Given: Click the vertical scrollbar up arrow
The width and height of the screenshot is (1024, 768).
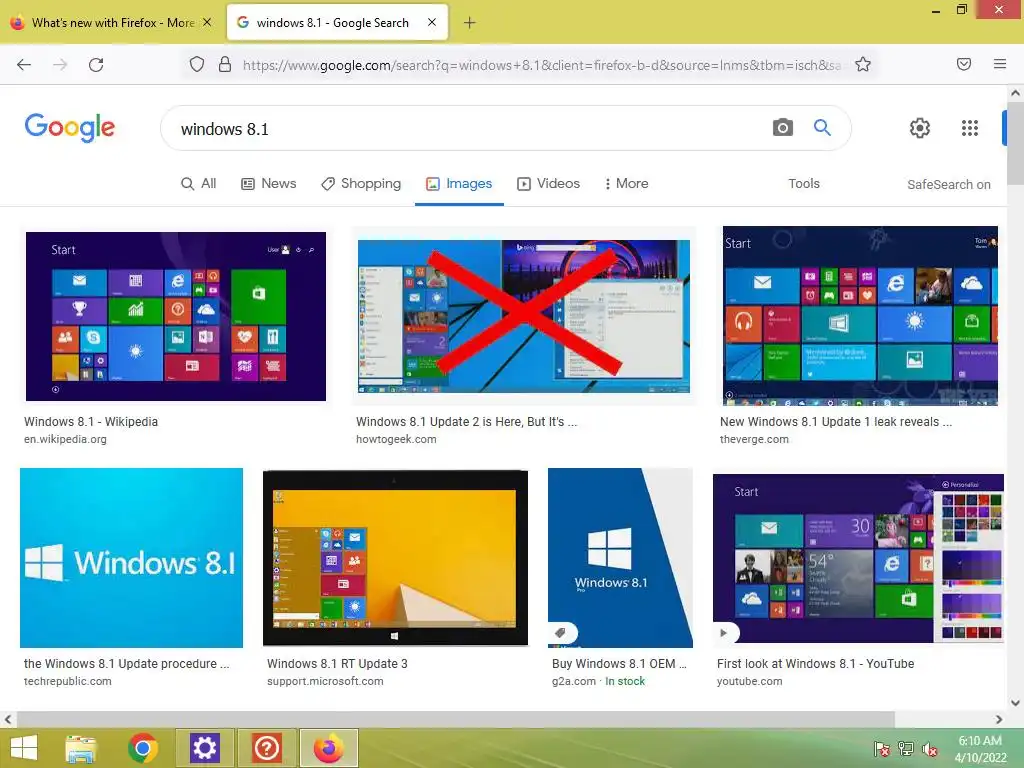Looking at the screenshot, I should 1016,93.
